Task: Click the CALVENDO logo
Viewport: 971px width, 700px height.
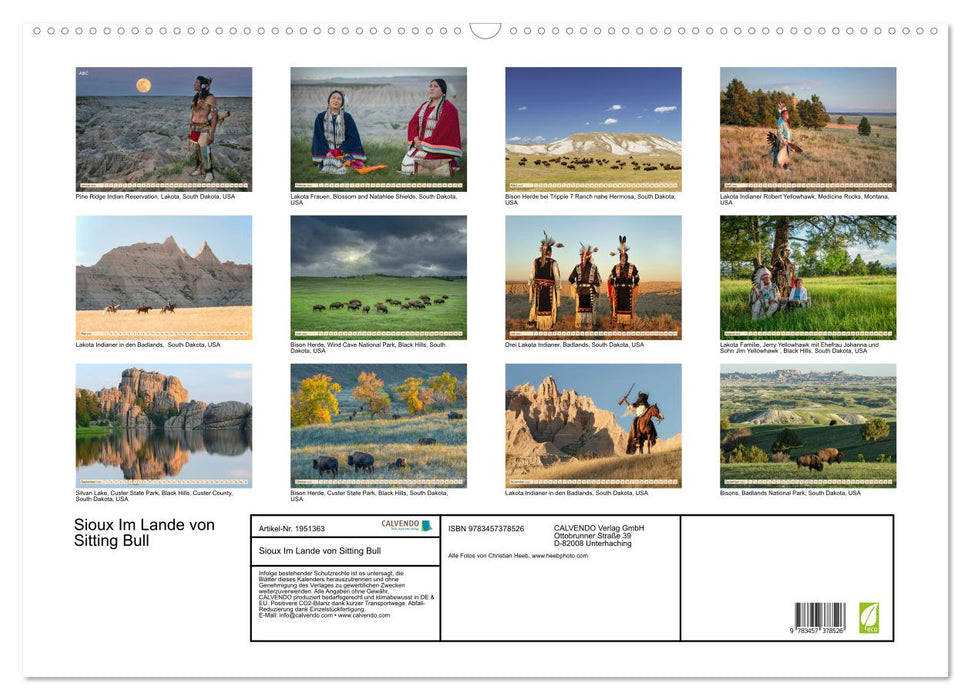Action: tap(400, 525)
